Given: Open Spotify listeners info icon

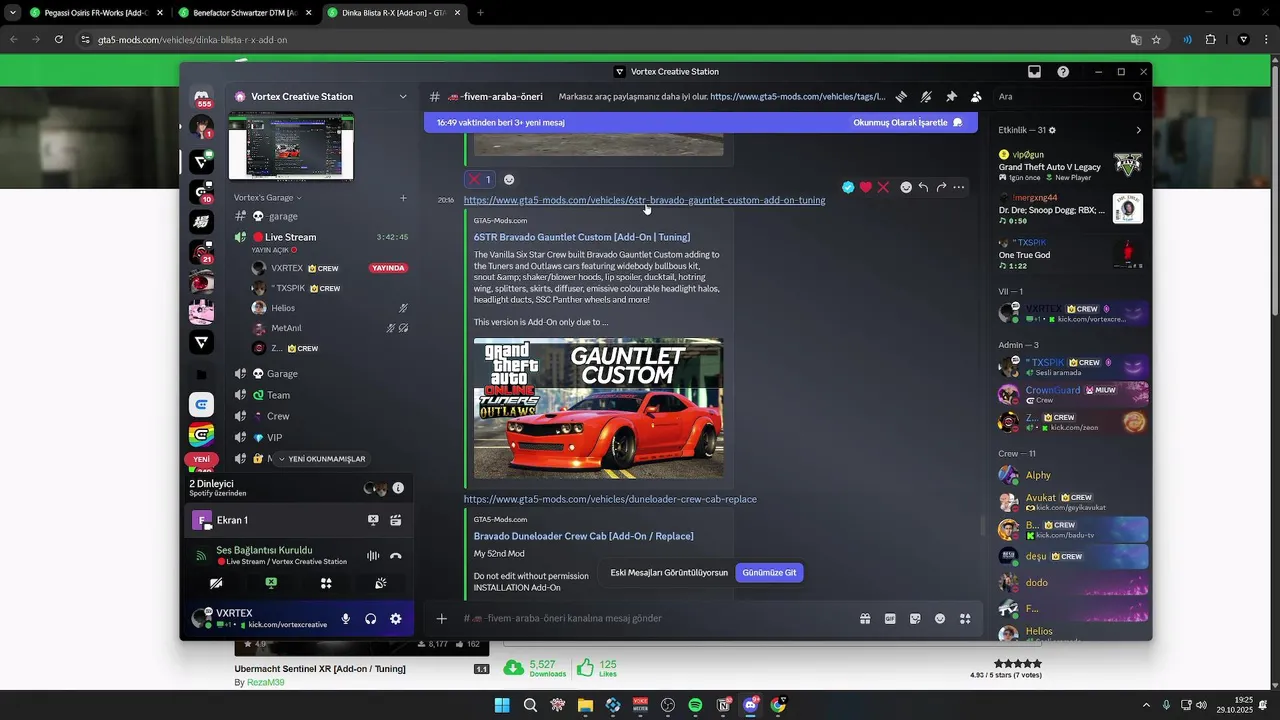Looking at the screenshot, I should 398,488.
